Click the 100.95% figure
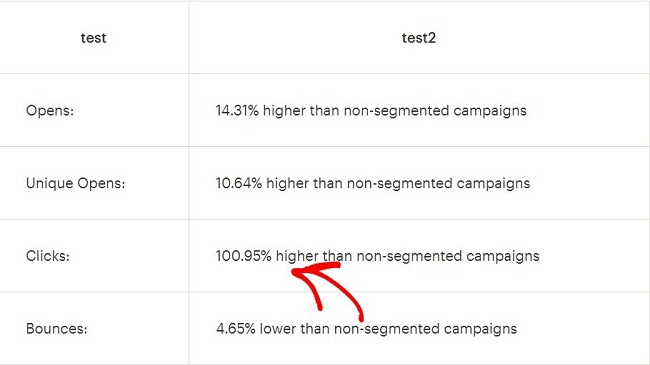650x365 pixels. click(244, 256)
